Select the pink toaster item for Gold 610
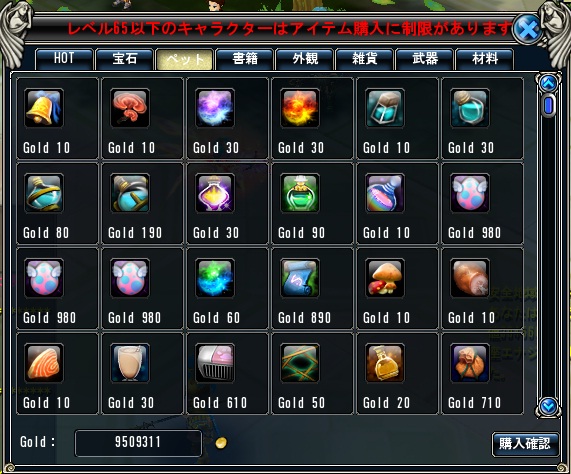 [214, 363]
